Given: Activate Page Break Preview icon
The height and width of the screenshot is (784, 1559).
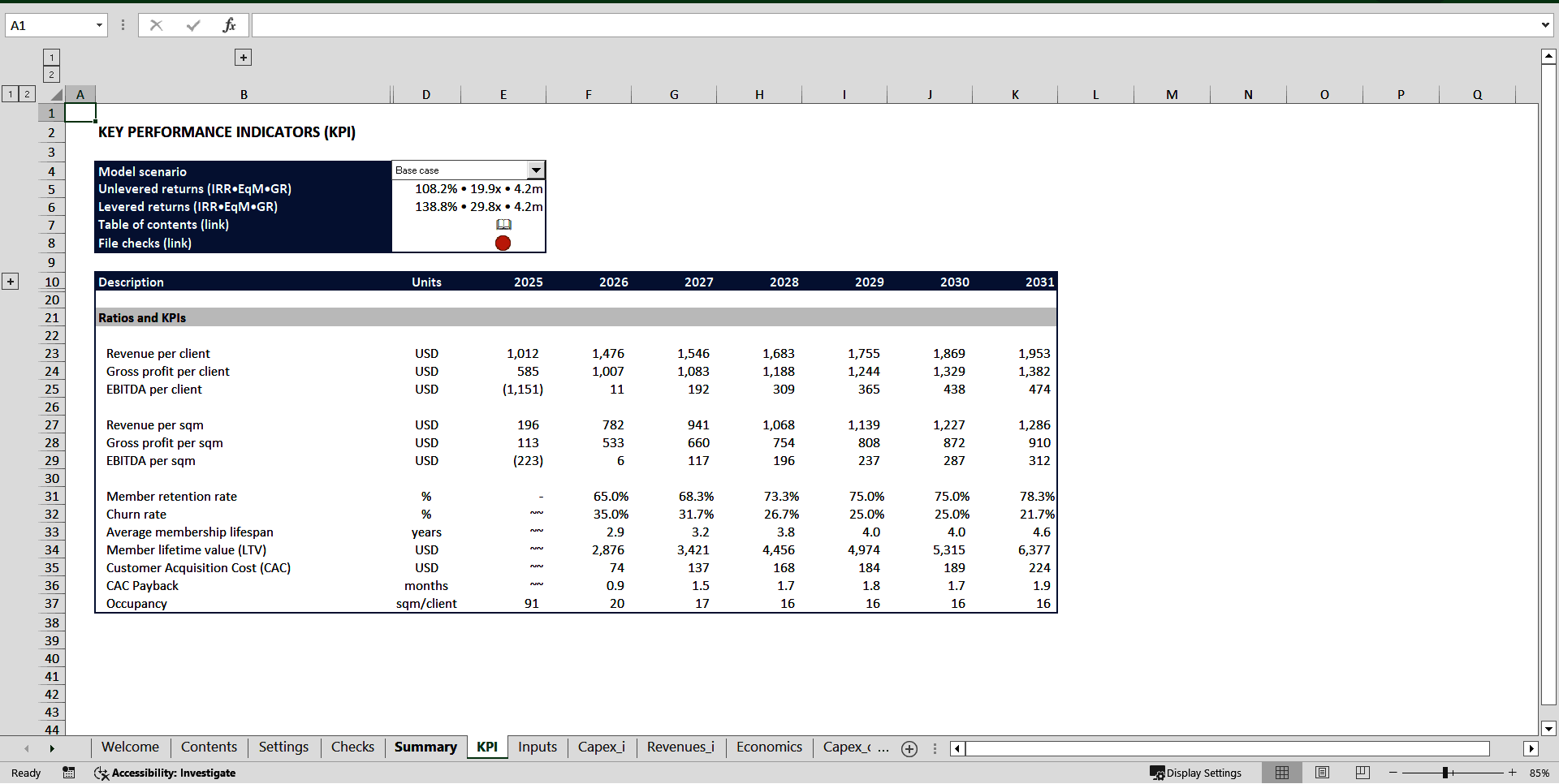Looking at the screenshot, I should 1363,773.
